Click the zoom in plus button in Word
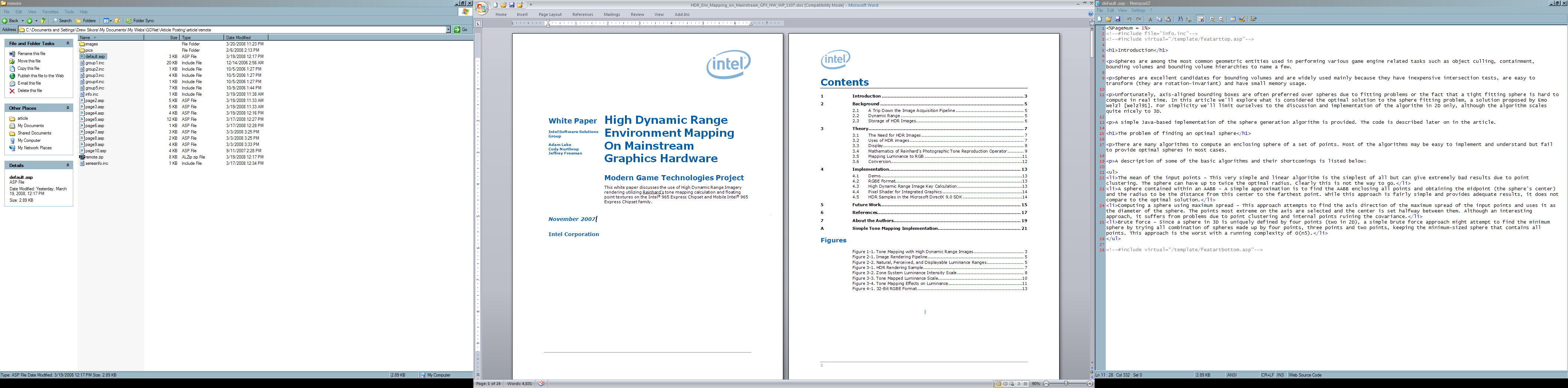The width and height of the screenshot is (1568, 388). tap(1090, 384)
